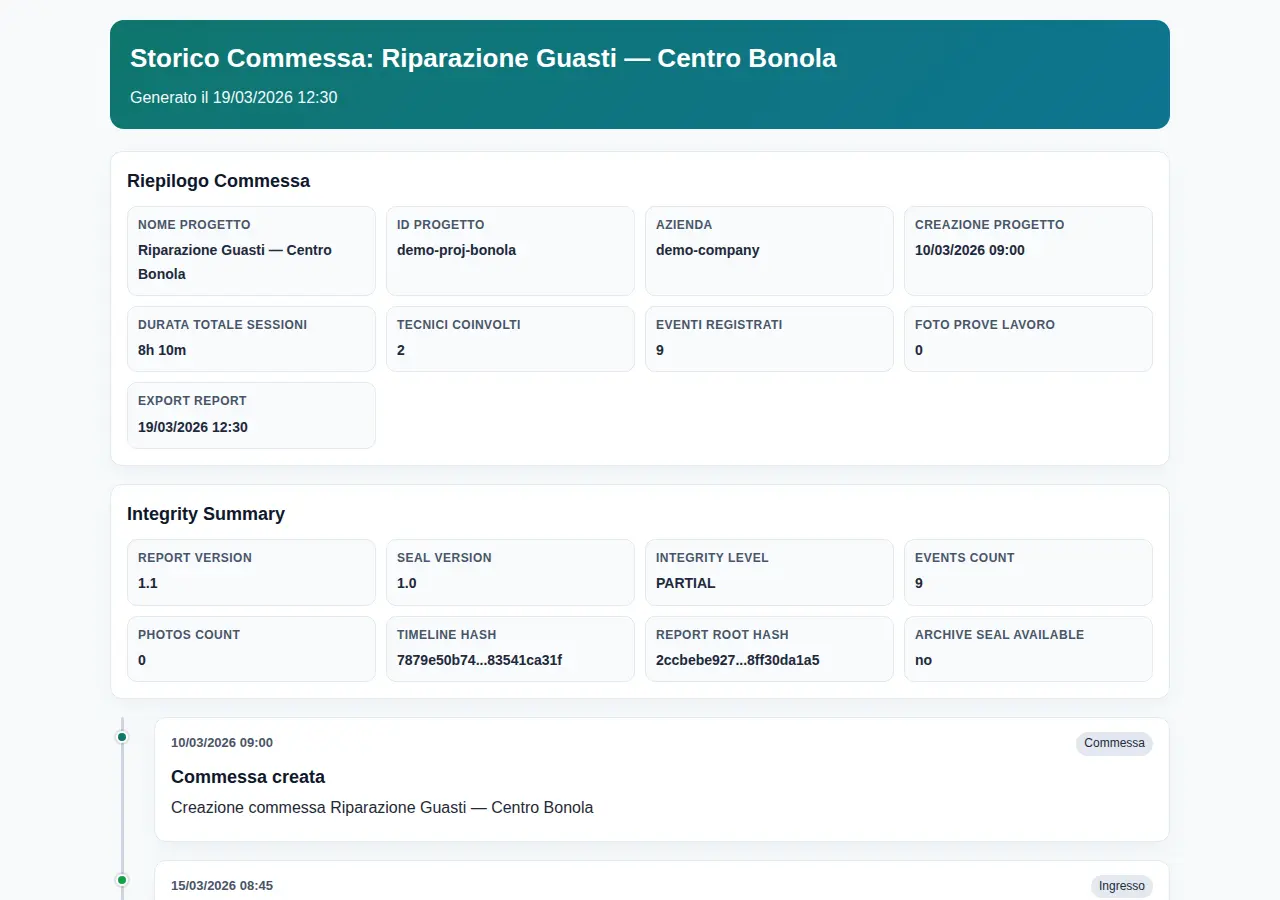The width and height of the screenshot is (1280, 900).
Task: Click the Export Report date card
Action: 251,415
